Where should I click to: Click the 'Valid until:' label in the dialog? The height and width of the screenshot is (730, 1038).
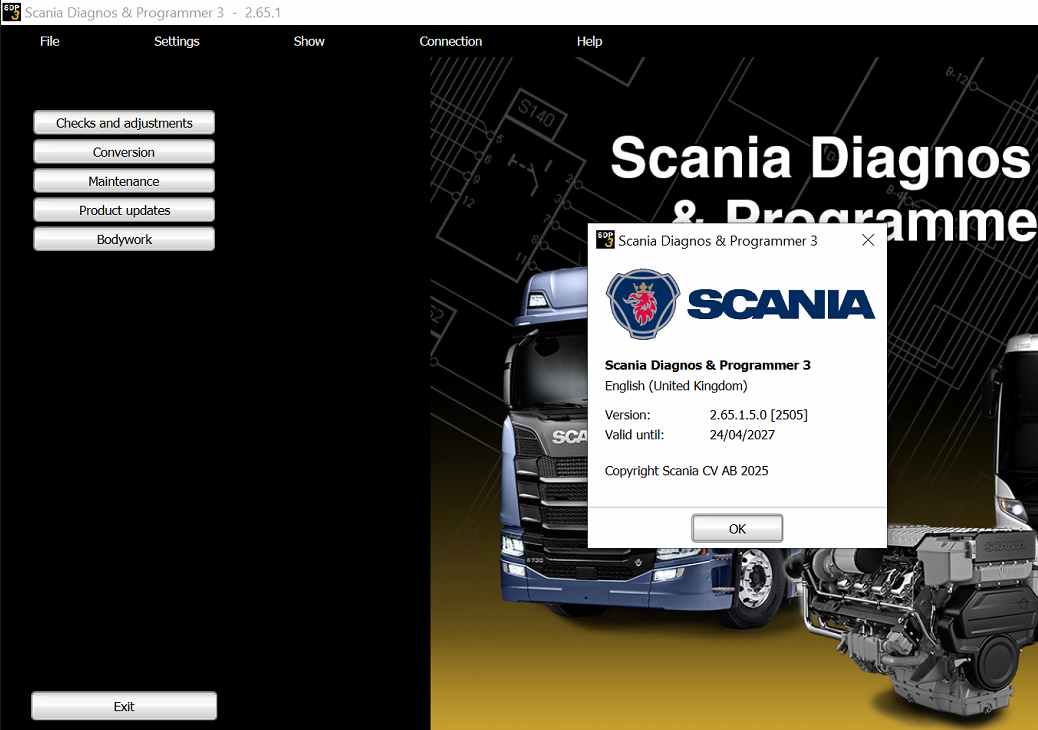pyautogui.click(x=634, y=435)
